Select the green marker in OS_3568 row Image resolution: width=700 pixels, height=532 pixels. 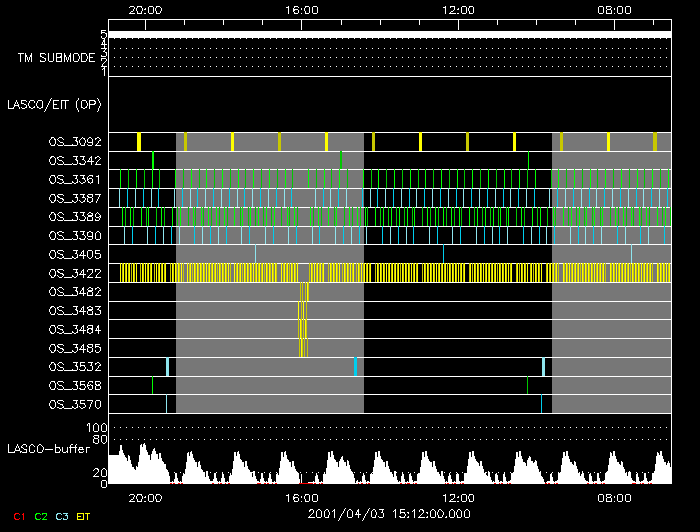tap(152, 385)
